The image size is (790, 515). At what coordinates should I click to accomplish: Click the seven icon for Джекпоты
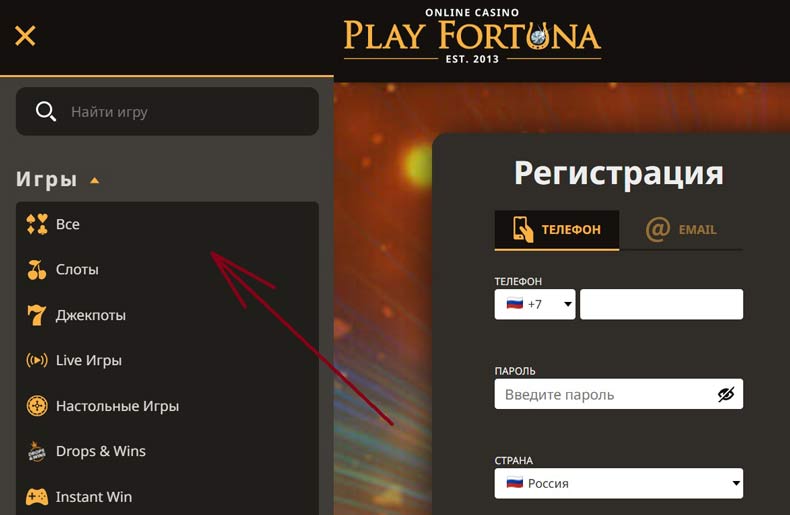click(x=37, y=315)
